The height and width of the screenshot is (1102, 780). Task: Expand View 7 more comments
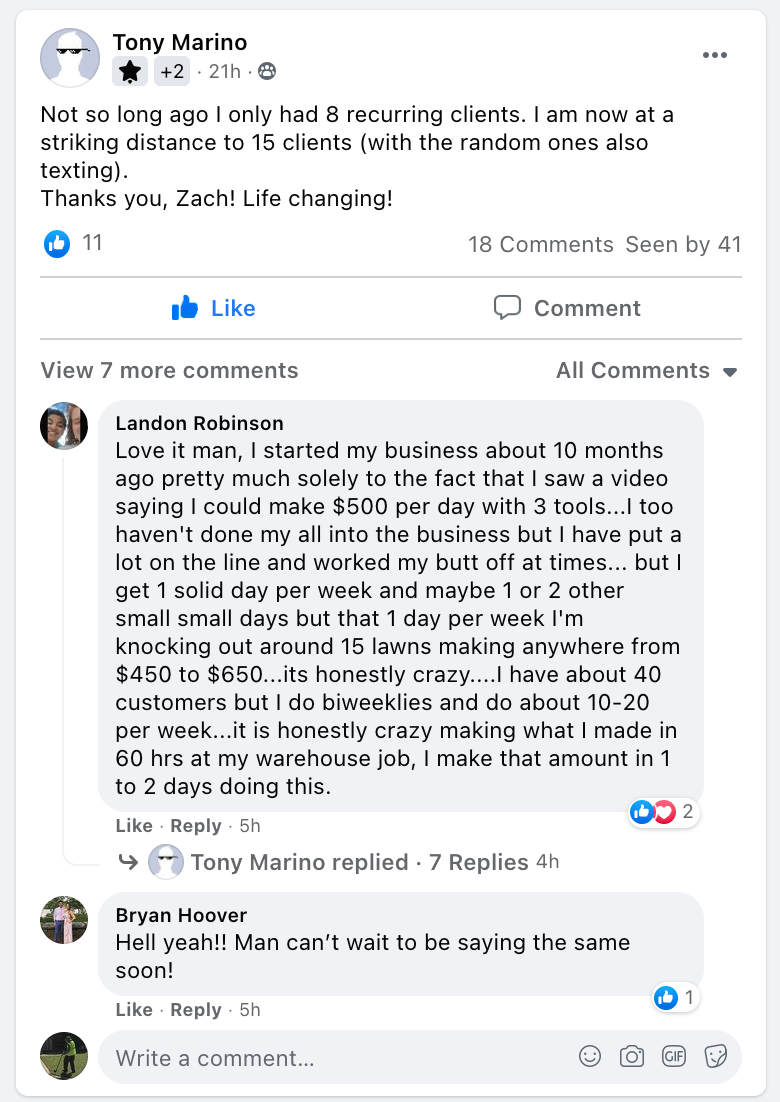click(169, 370)
